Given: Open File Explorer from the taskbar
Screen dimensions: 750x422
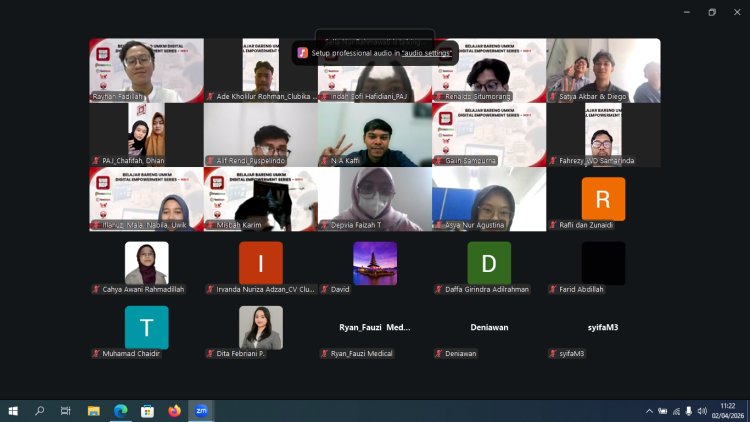Looking at the screenshot, I should (x=94, y=410).
